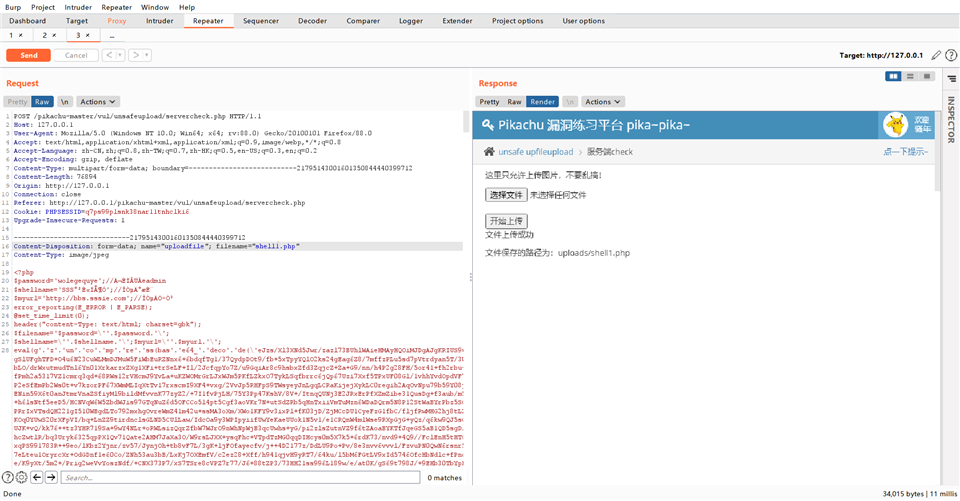Go to next search match arrow

click(51, 477)
